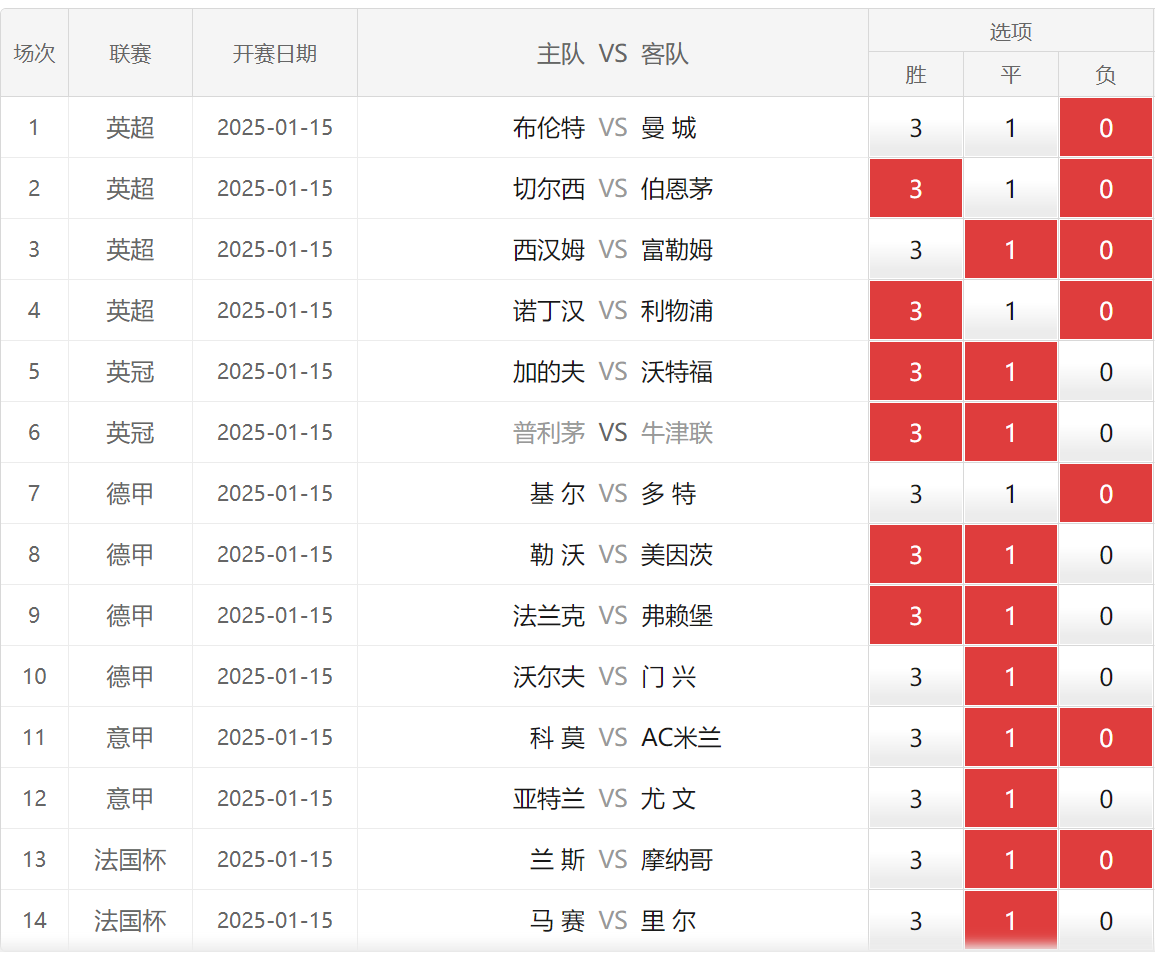Click the 开赛日期 column header
Screen dimensions: 1155x955
coord(275,53)
